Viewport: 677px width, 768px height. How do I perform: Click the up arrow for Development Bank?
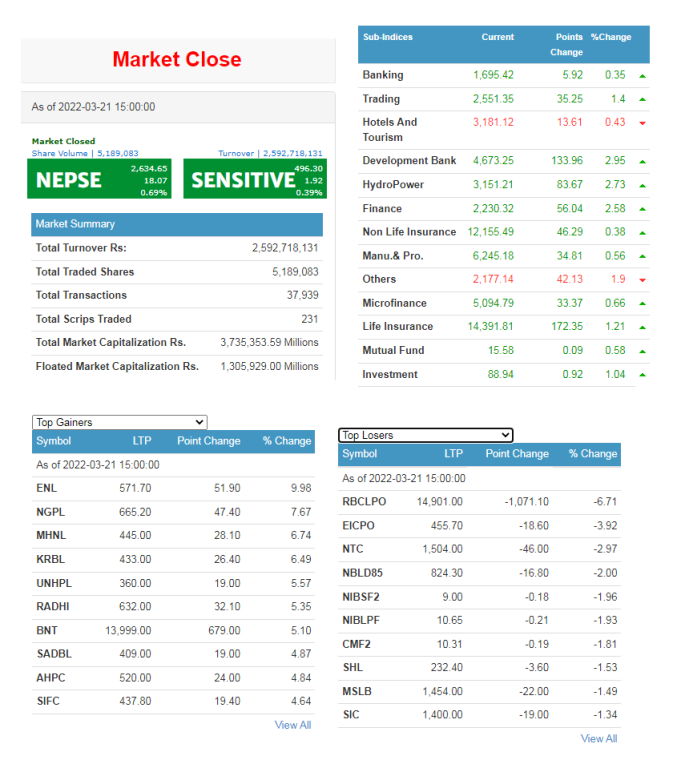pyautogui.click(x=642, y=162)
